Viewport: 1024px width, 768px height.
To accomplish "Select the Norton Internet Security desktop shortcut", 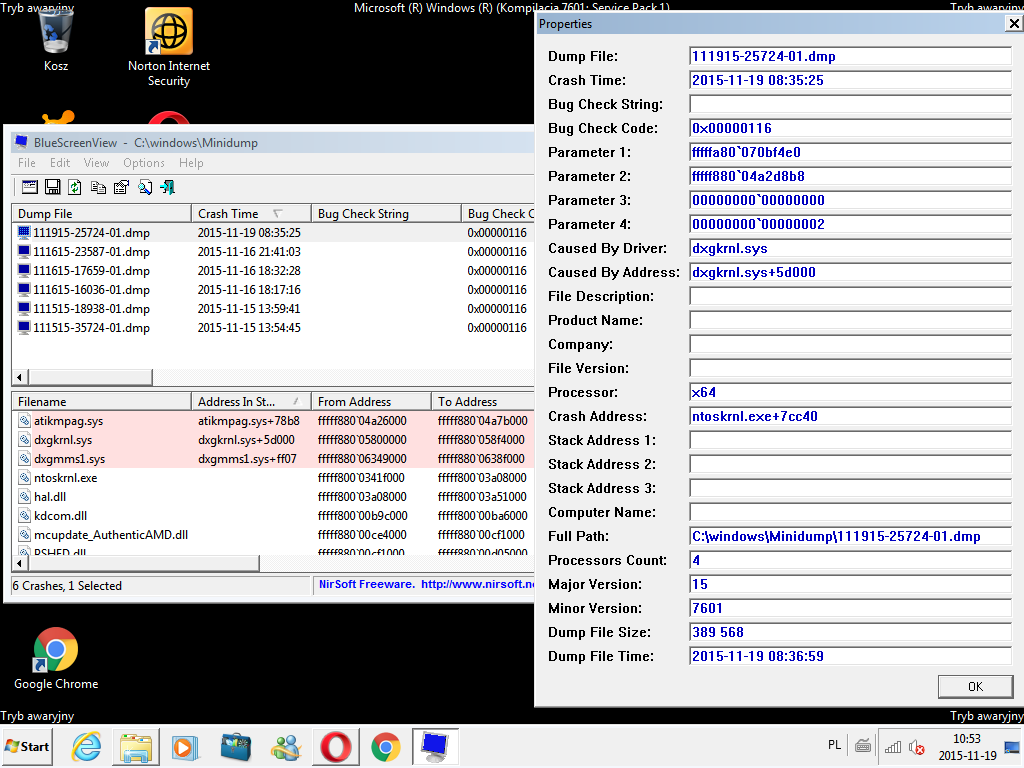I will tap(169, 48).
